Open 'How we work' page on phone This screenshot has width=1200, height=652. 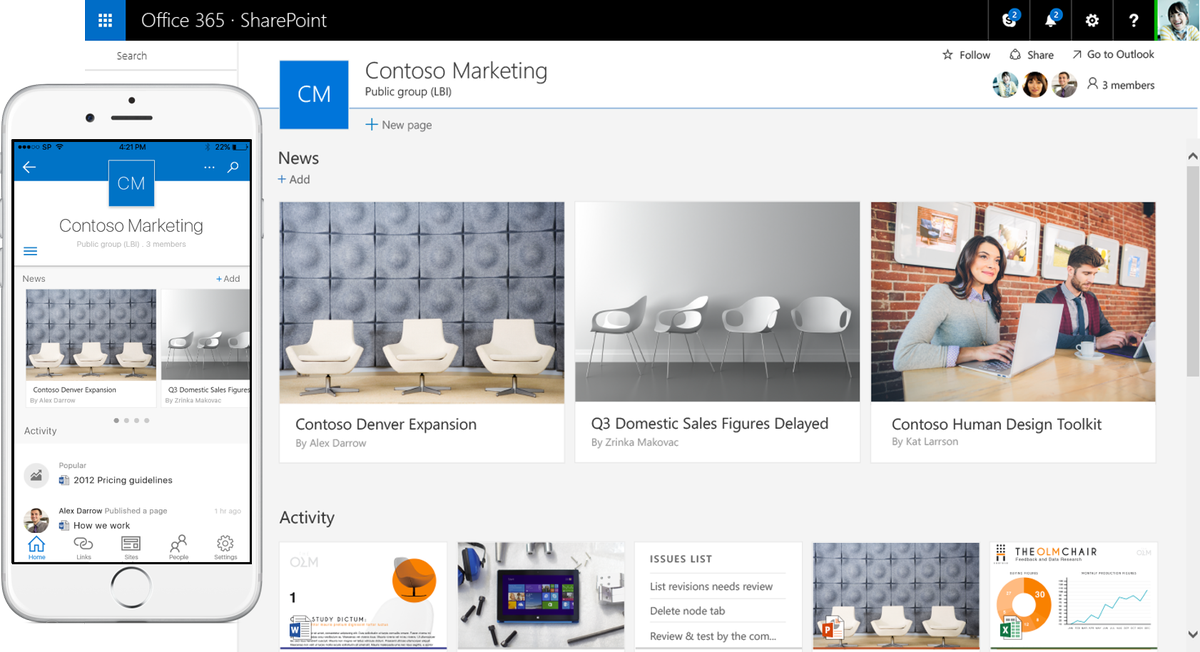(95, 525)
